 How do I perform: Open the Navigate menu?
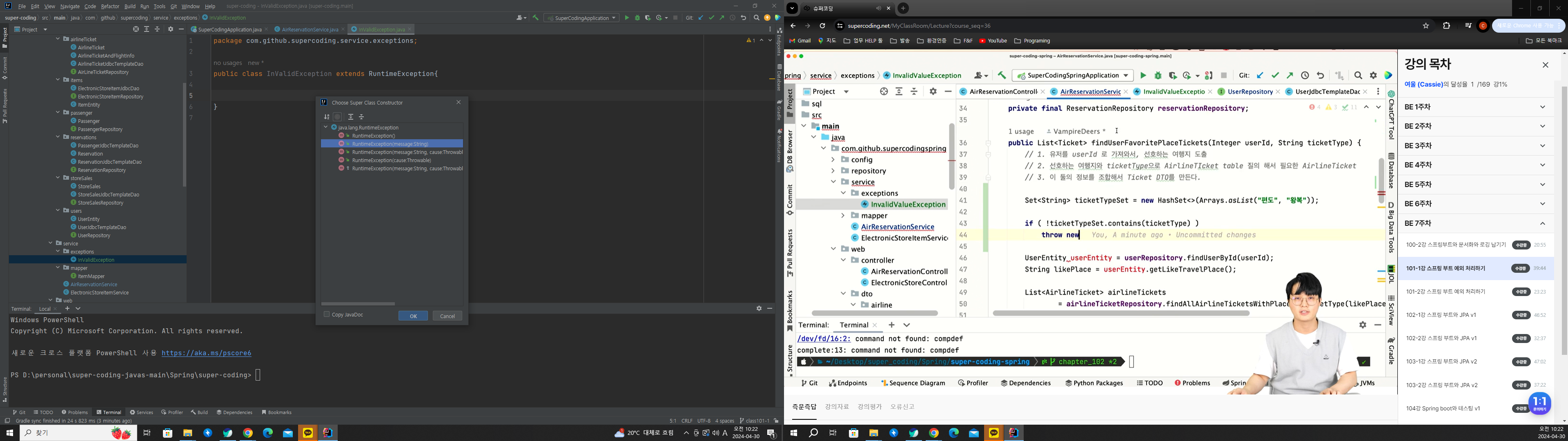click(70, 6)
